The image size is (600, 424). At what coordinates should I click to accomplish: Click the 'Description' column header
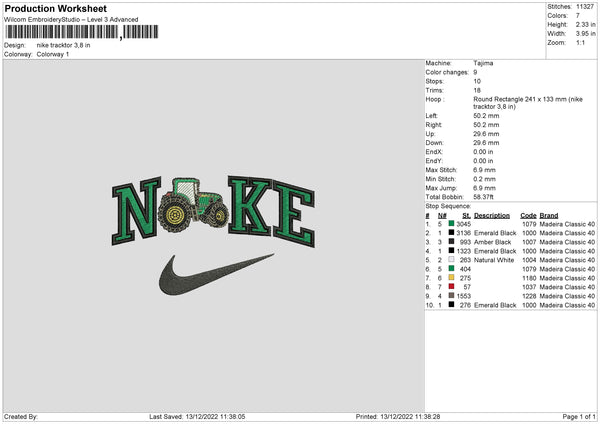(492, 215)
